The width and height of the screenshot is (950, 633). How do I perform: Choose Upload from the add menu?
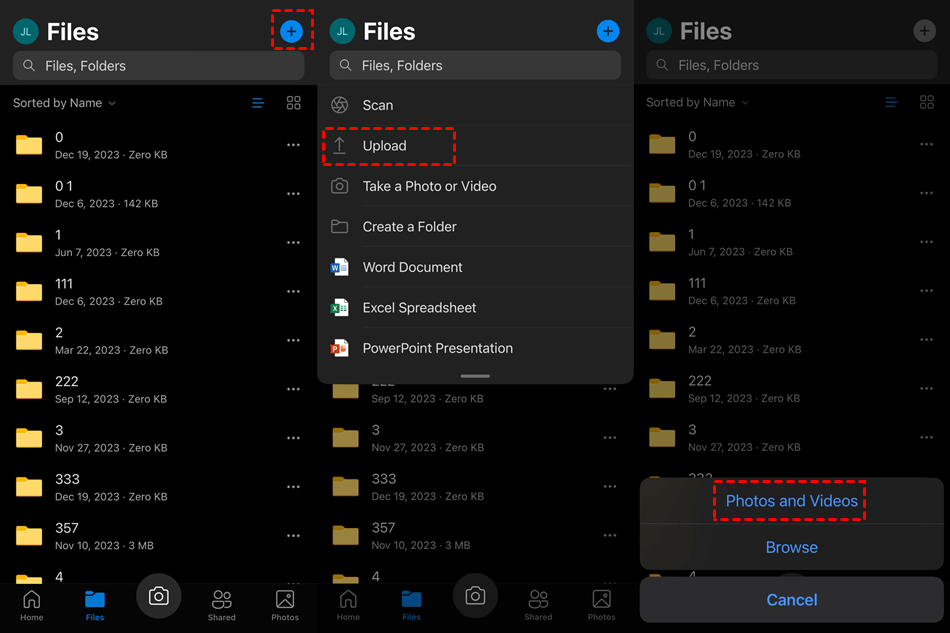tap(476, 146)
